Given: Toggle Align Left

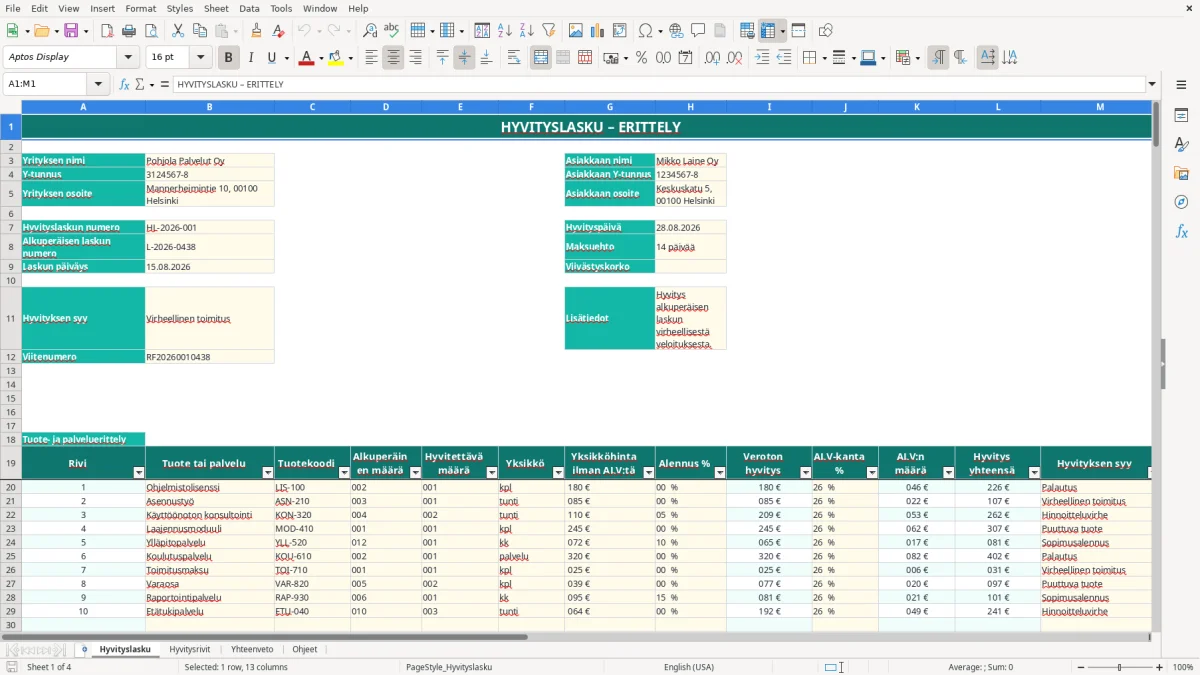Looking at the screenshot, I should [371, 58].
